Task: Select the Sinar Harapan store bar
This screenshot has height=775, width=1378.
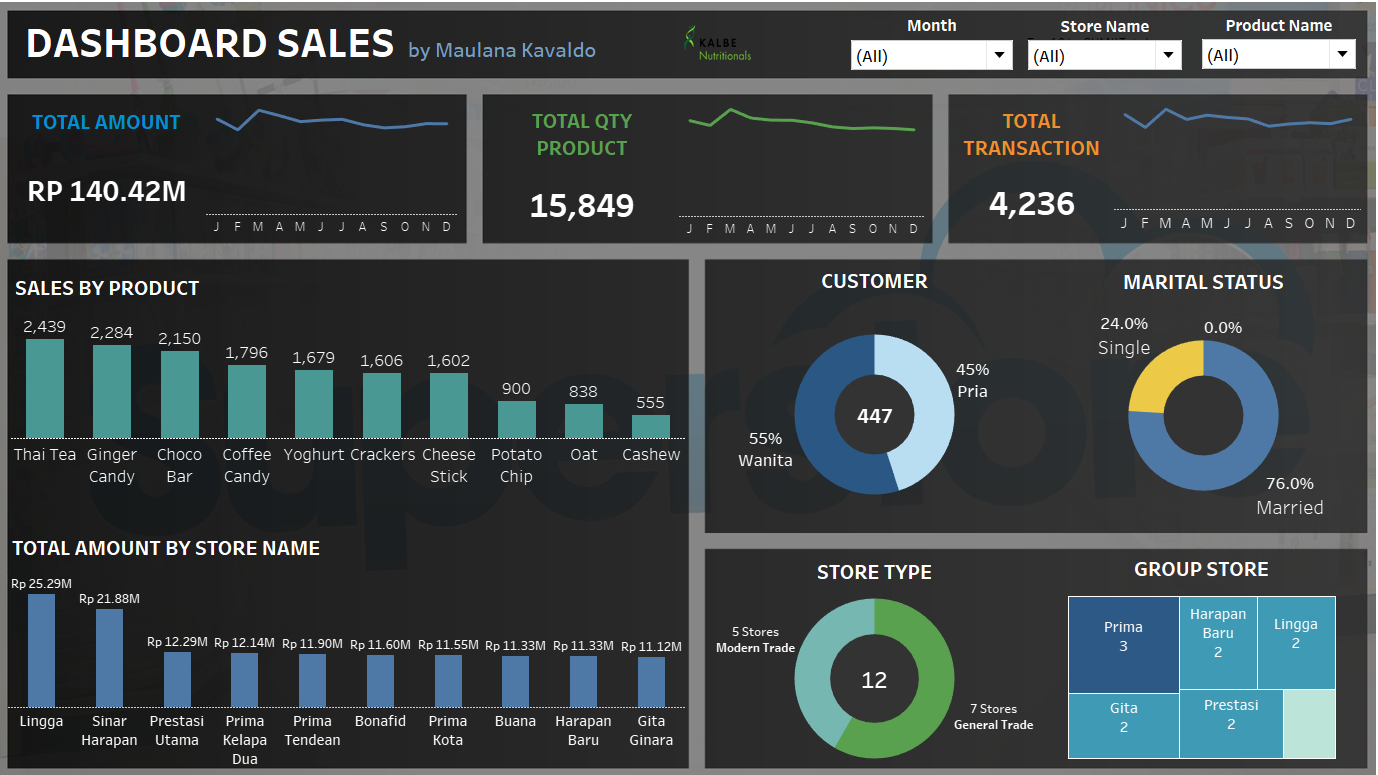Action: 109,658
